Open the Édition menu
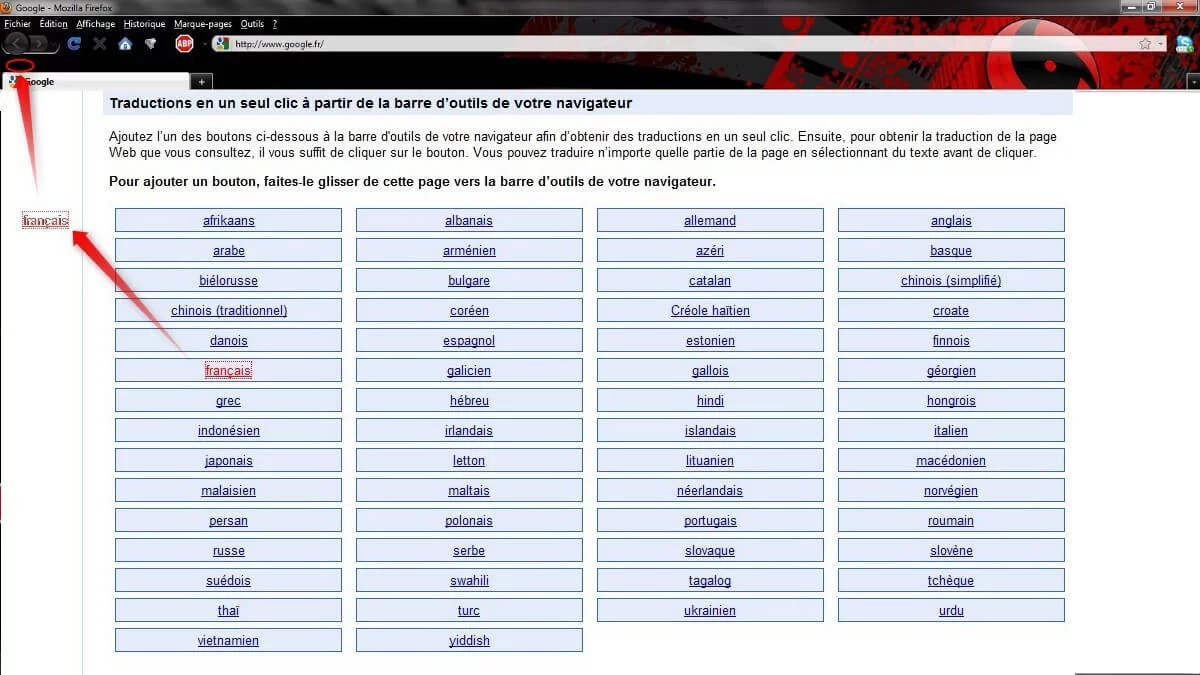1200x675 pixels. [x=54, y=23]
